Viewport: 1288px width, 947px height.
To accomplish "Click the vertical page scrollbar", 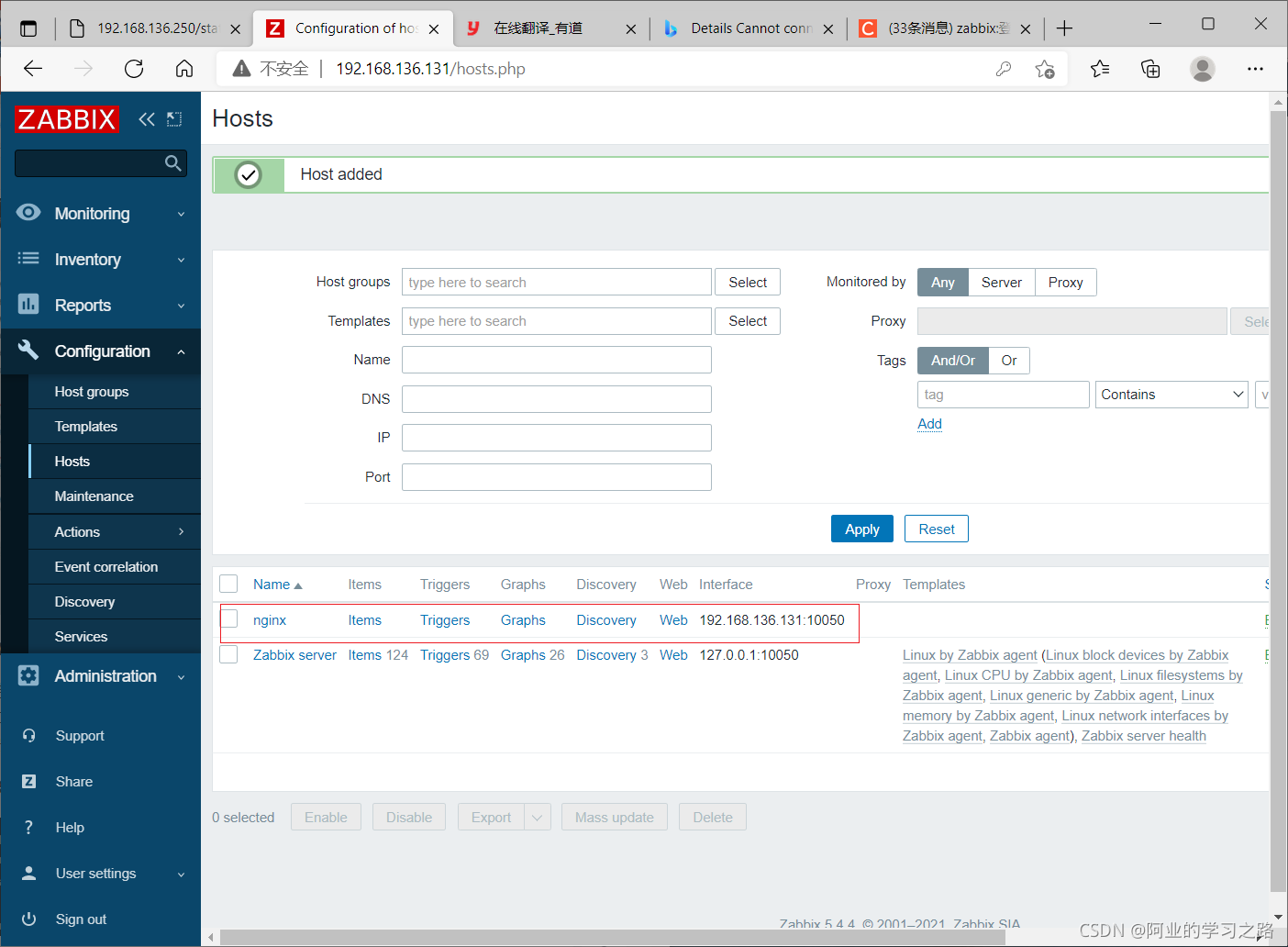I will (x=1278, y=500).
